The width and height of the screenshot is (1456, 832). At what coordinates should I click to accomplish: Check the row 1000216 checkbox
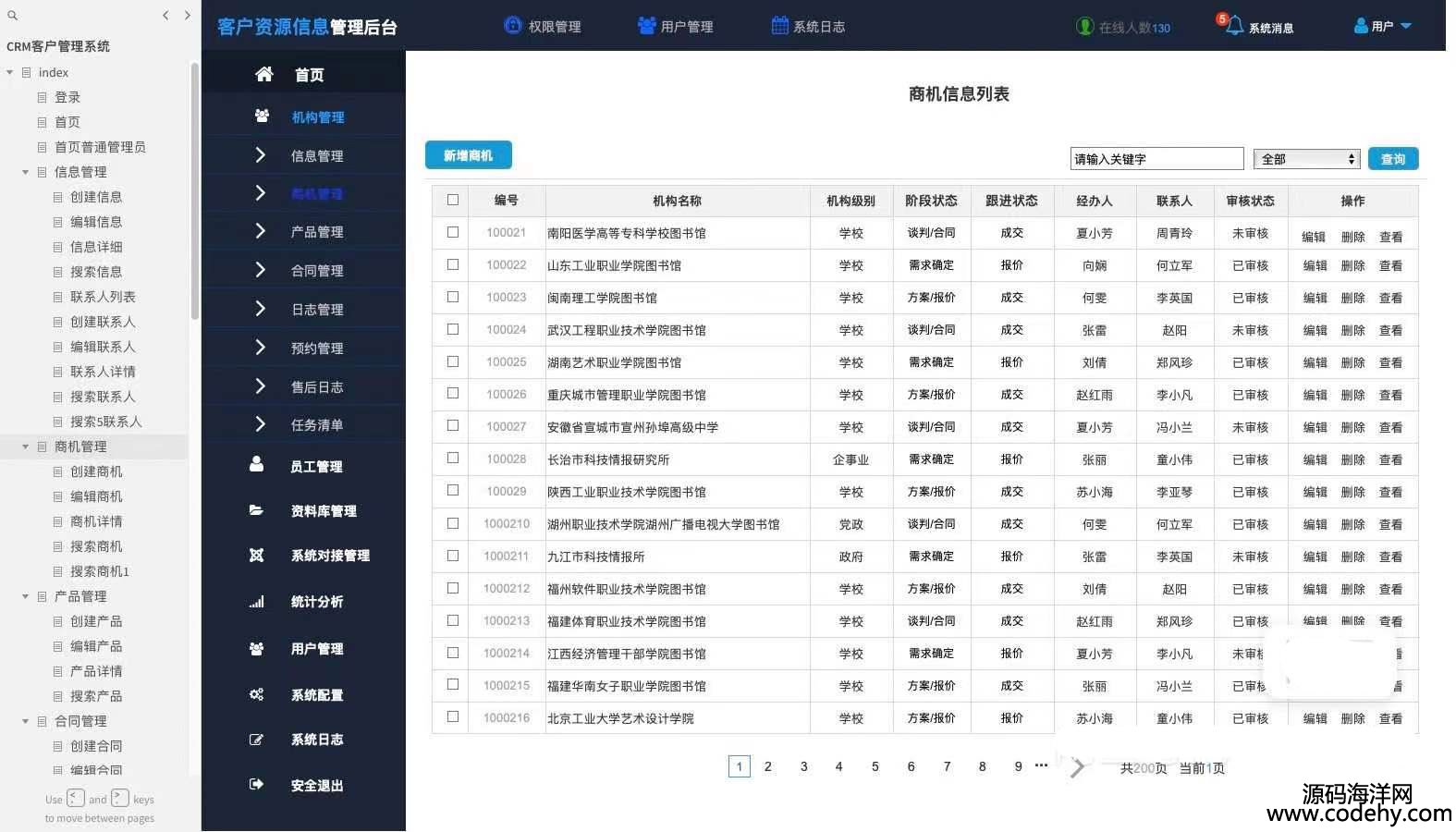coord(453,716)
